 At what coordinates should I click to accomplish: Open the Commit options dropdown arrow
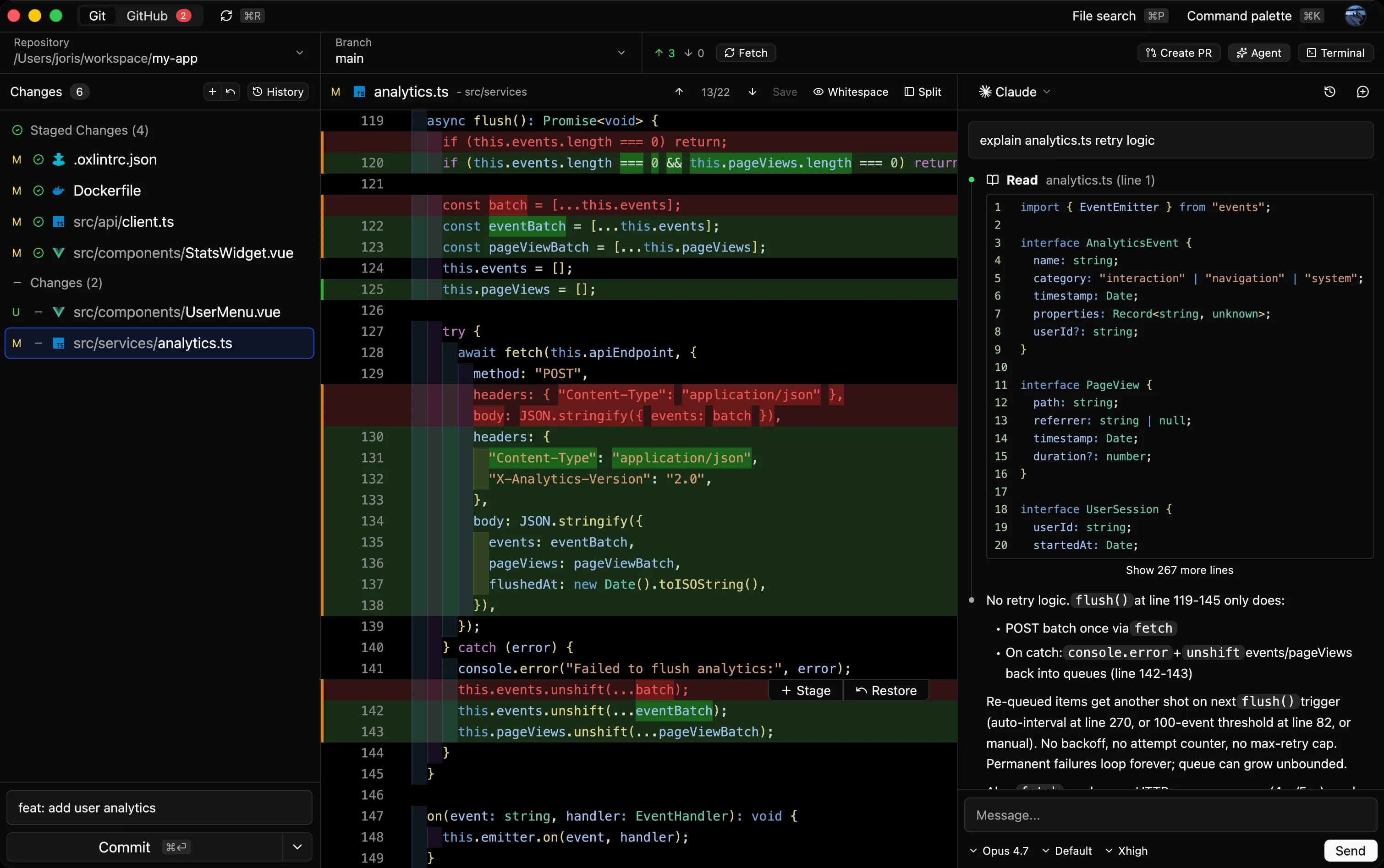297,847
